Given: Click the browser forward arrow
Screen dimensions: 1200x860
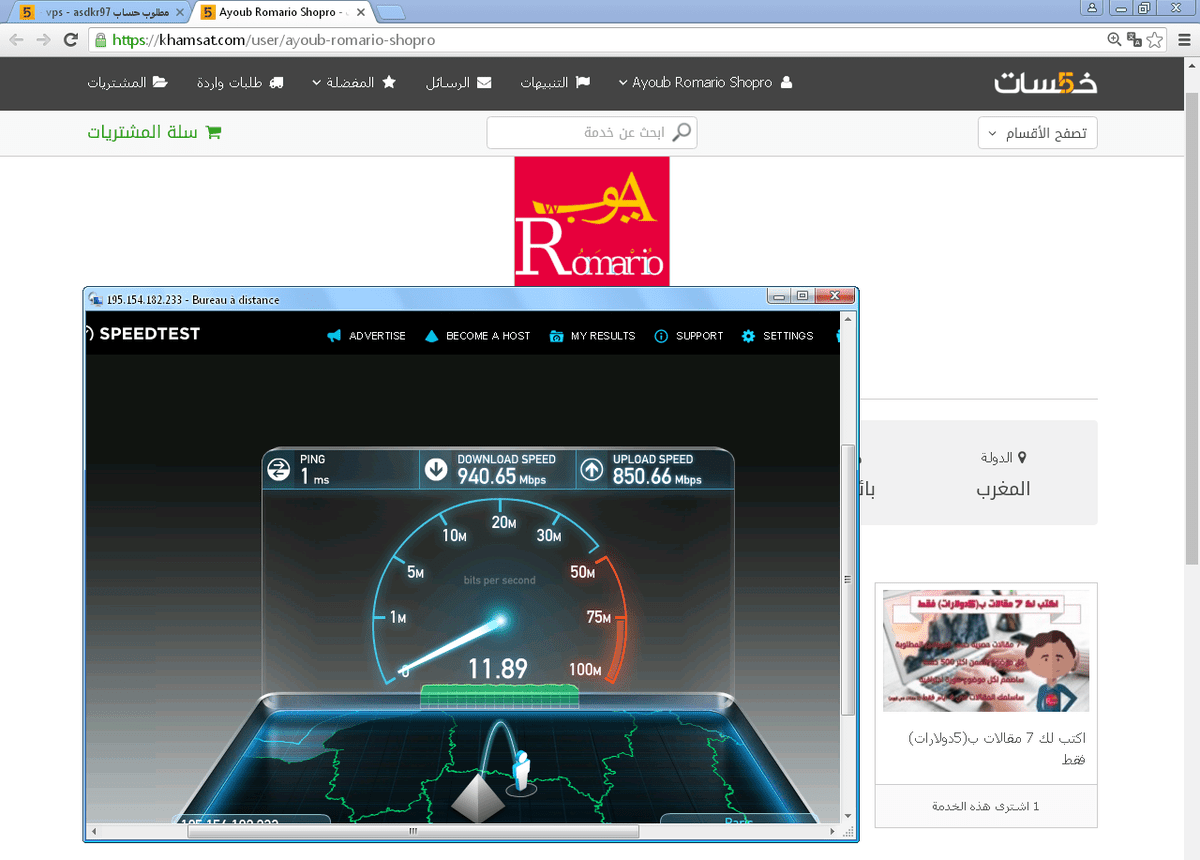Looking at the screenshot, I should pos(43,40).
